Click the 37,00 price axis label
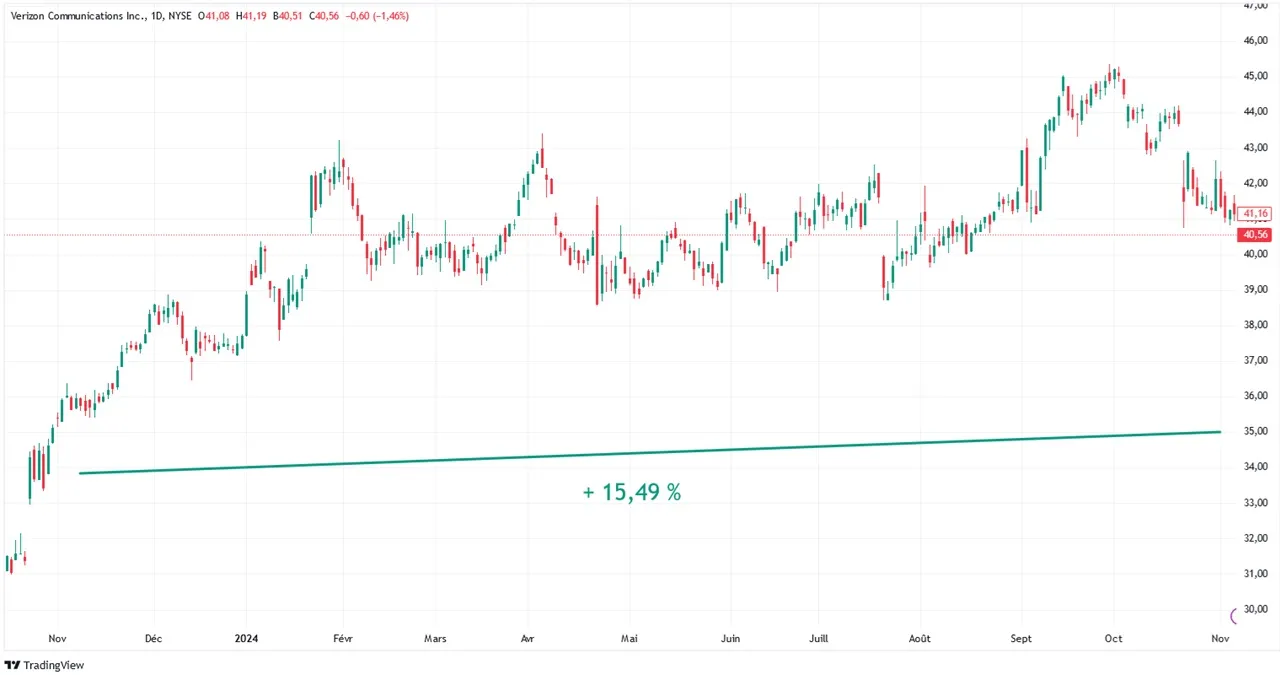Viewport: 1280px width, 675px height. pyautogui.click(x=1256, y=360)
